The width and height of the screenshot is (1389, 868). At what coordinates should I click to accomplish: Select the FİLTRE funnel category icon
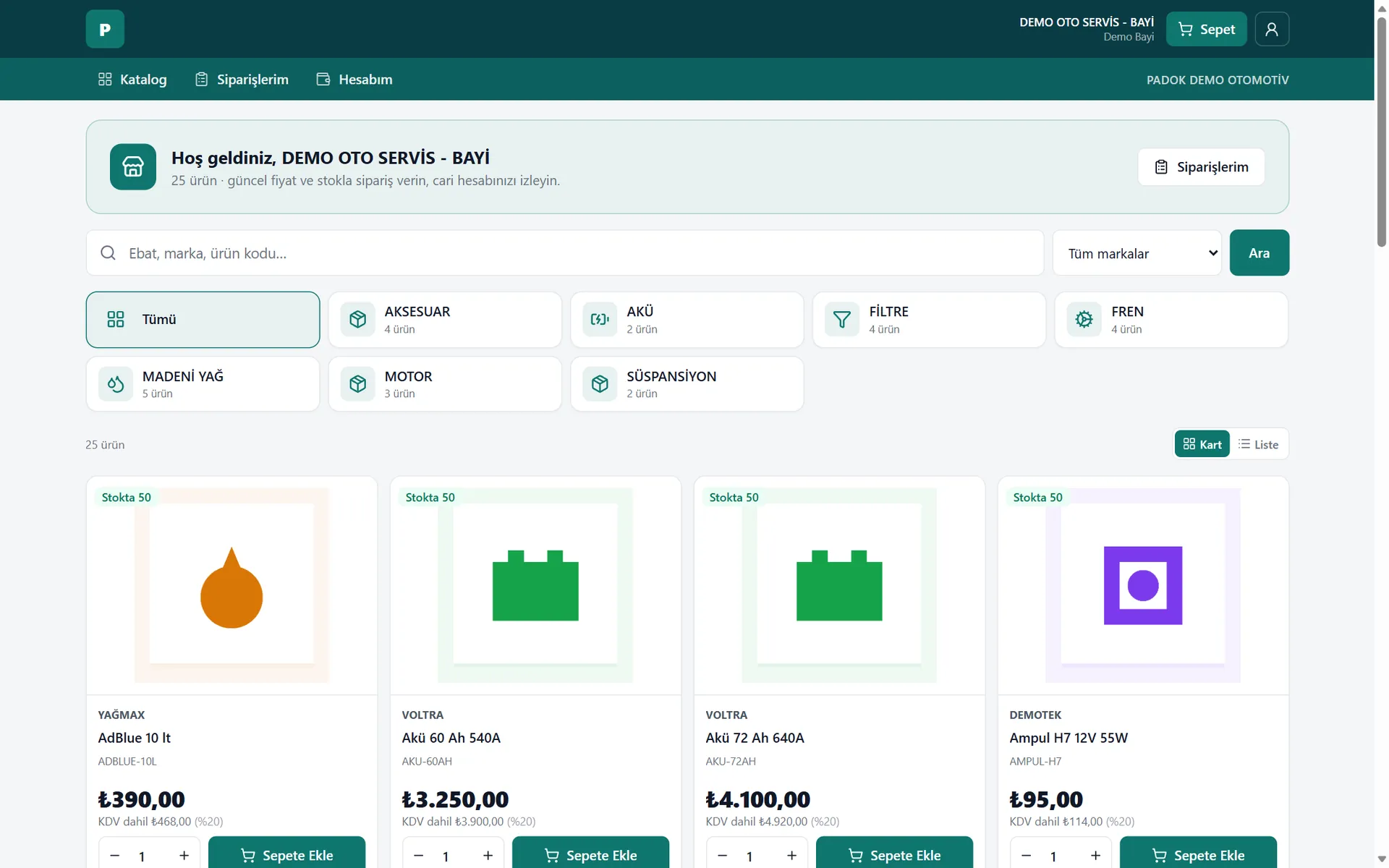(x=842, y=319)
